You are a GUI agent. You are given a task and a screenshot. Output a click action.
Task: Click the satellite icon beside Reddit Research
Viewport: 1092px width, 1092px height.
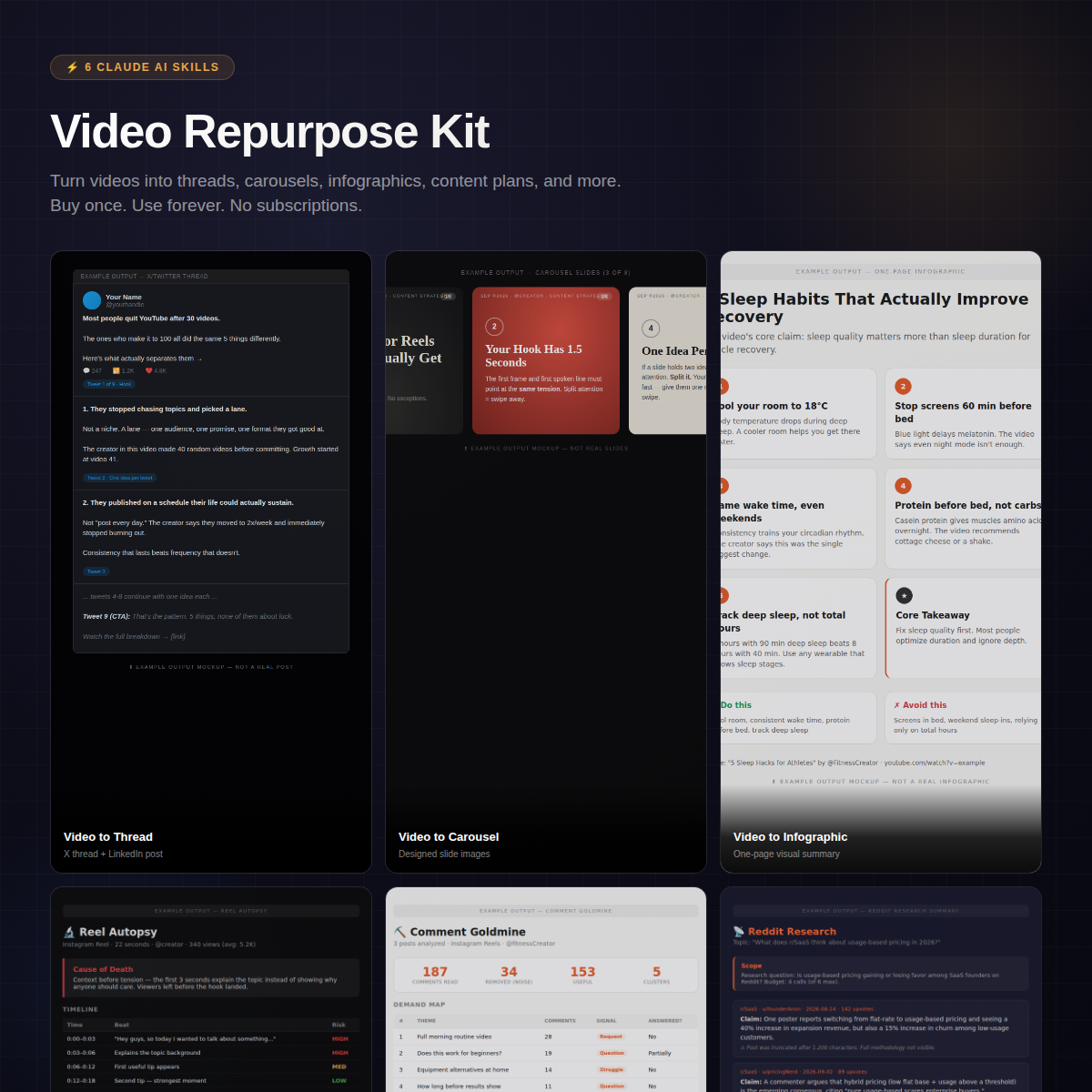pos(739,933)
